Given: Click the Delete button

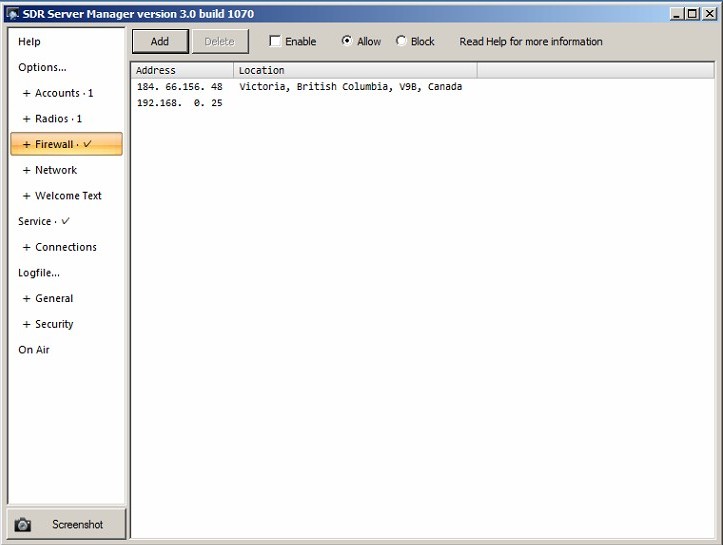Looking at the screenshot, I should click(x=220, y=41).
